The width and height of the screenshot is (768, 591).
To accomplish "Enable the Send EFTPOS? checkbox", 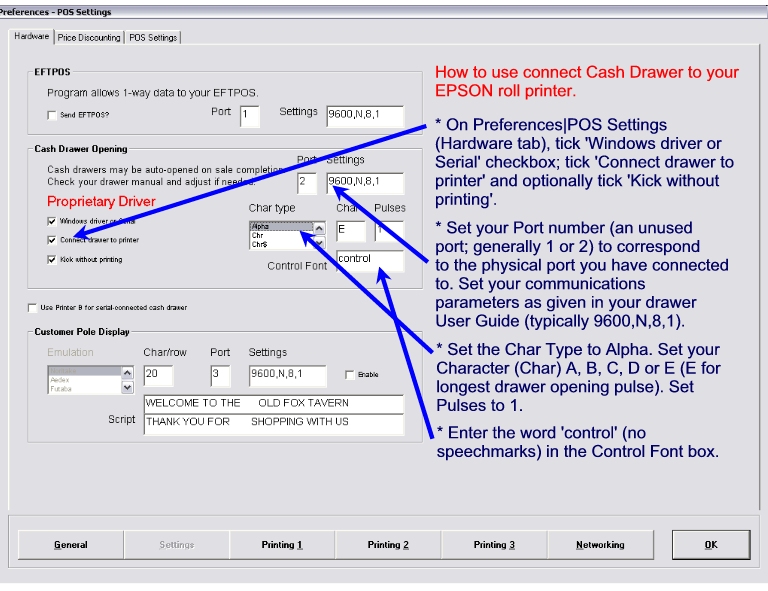I will tap(52, 116).
